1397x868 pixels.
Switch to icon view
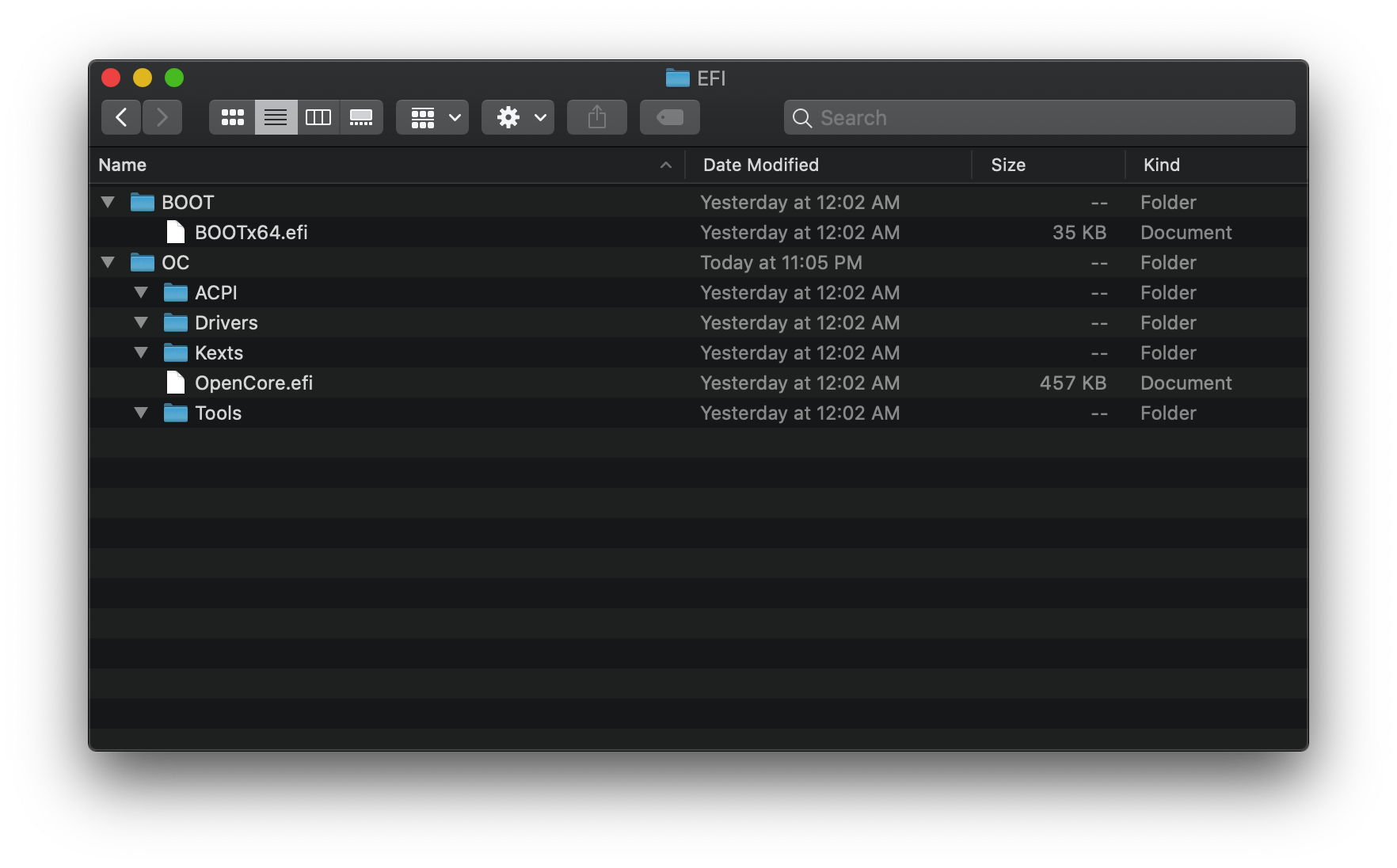pyautogui.click(x=232, y=117)
